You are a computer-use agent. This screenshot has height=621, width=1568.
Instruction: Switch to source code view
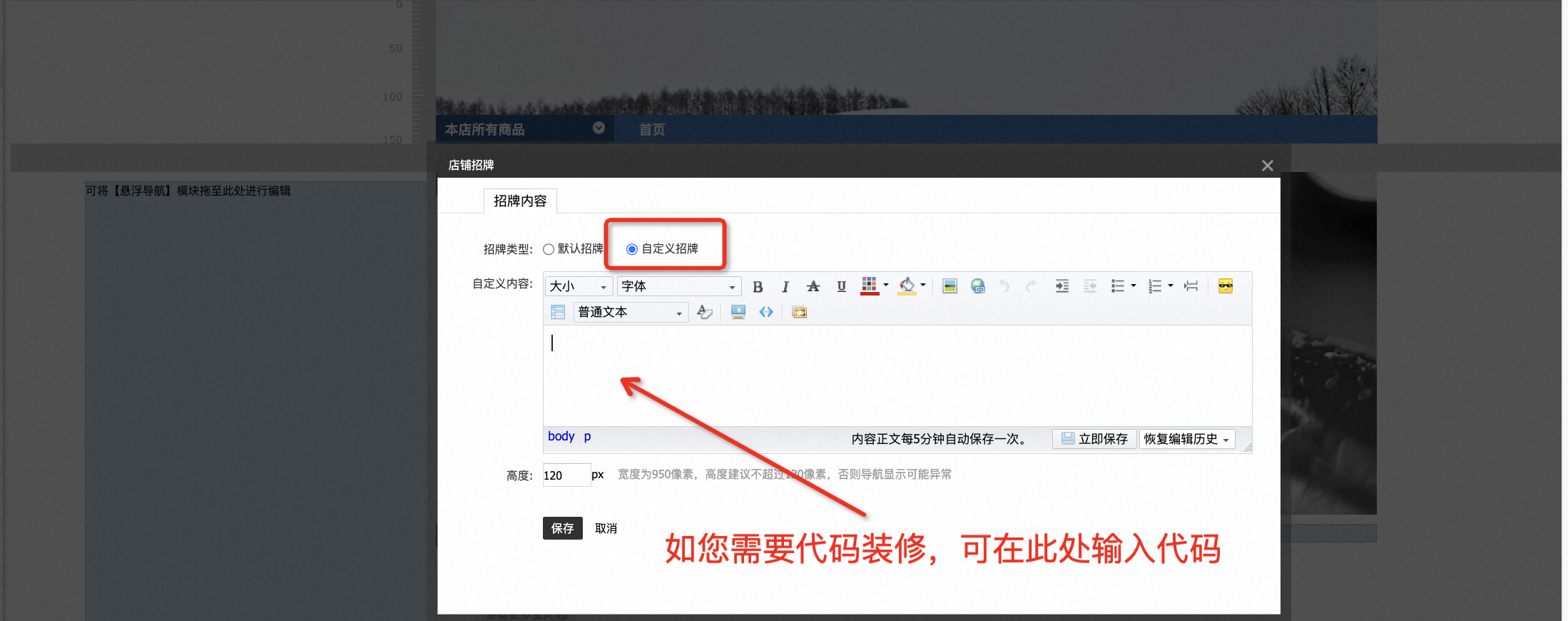766,312
